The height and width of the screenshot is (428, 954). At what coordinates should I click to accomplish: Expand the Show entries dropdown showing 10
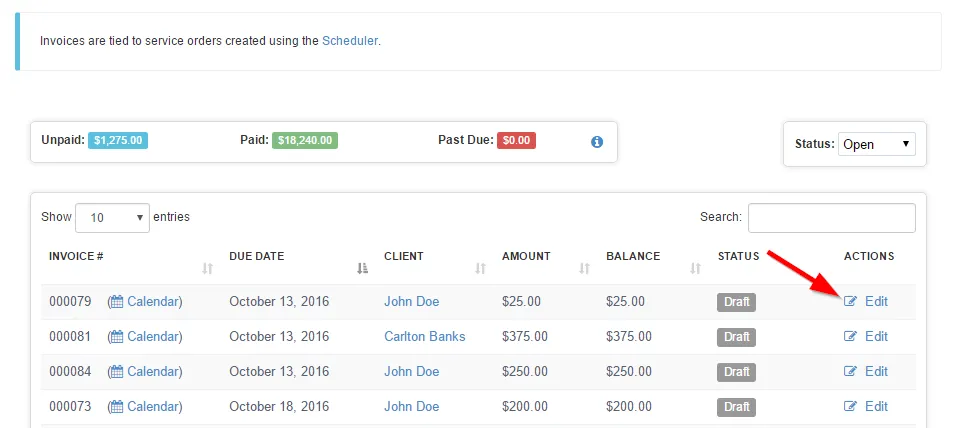tap(113, 217)
